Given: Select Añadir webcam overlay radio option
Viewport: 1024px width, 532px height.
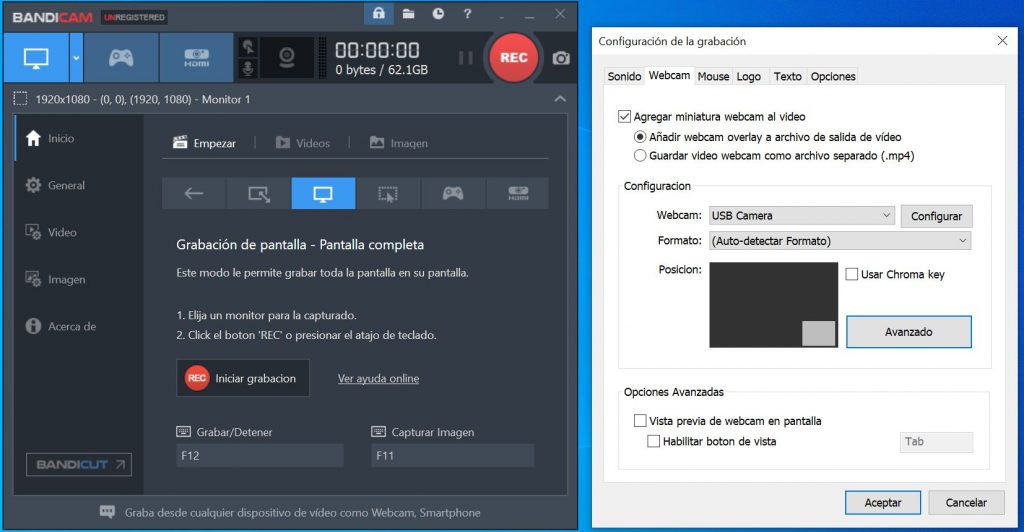Looking at the screenshot, I should point(640,137).
